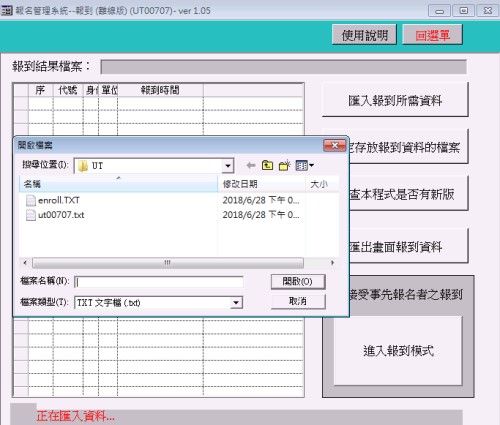Click the 開啟(O) open button
This screenshot has width=500, height=425.
298,282
